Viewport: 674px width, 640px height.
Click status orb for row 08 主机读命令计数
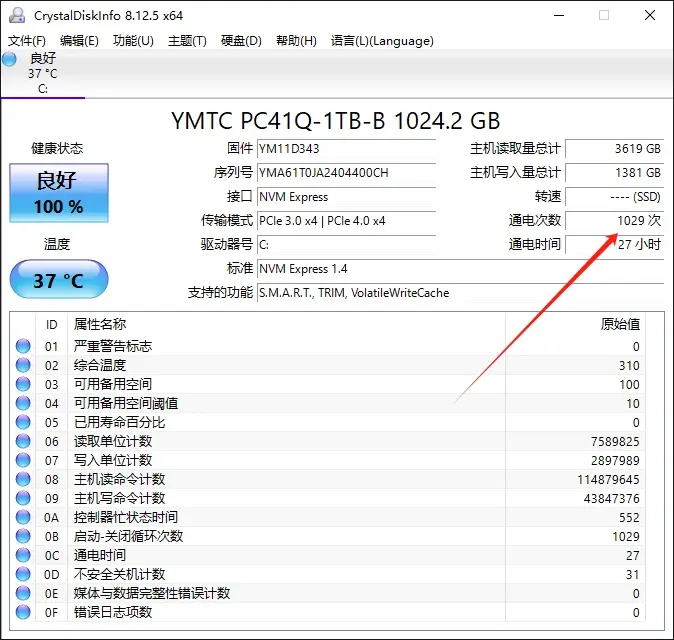23,479
